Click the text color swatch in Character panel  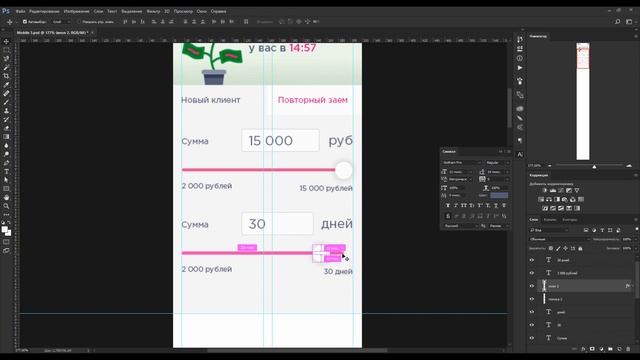[x=499, y=196]
